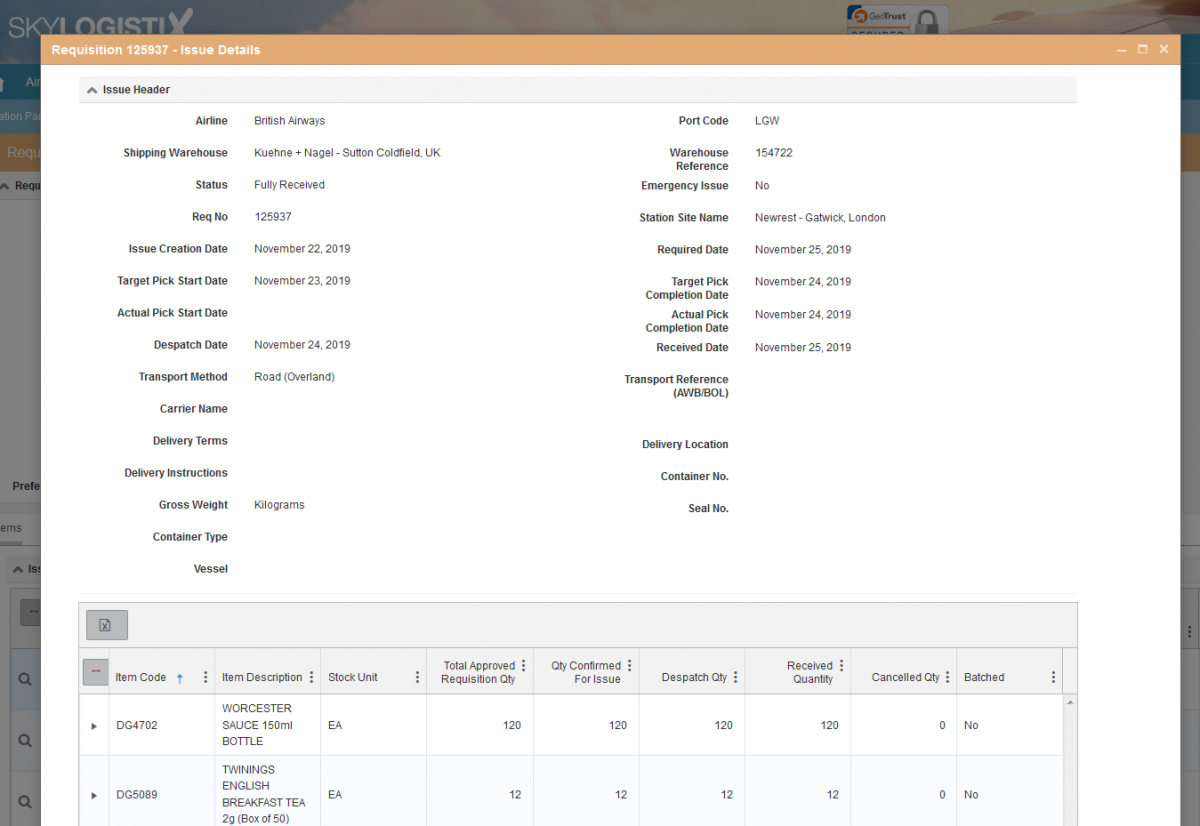Click the Batched column header to sort
Image resolution: width=1200 pixels, height=826 pixels.
click(x=983, y=676)
